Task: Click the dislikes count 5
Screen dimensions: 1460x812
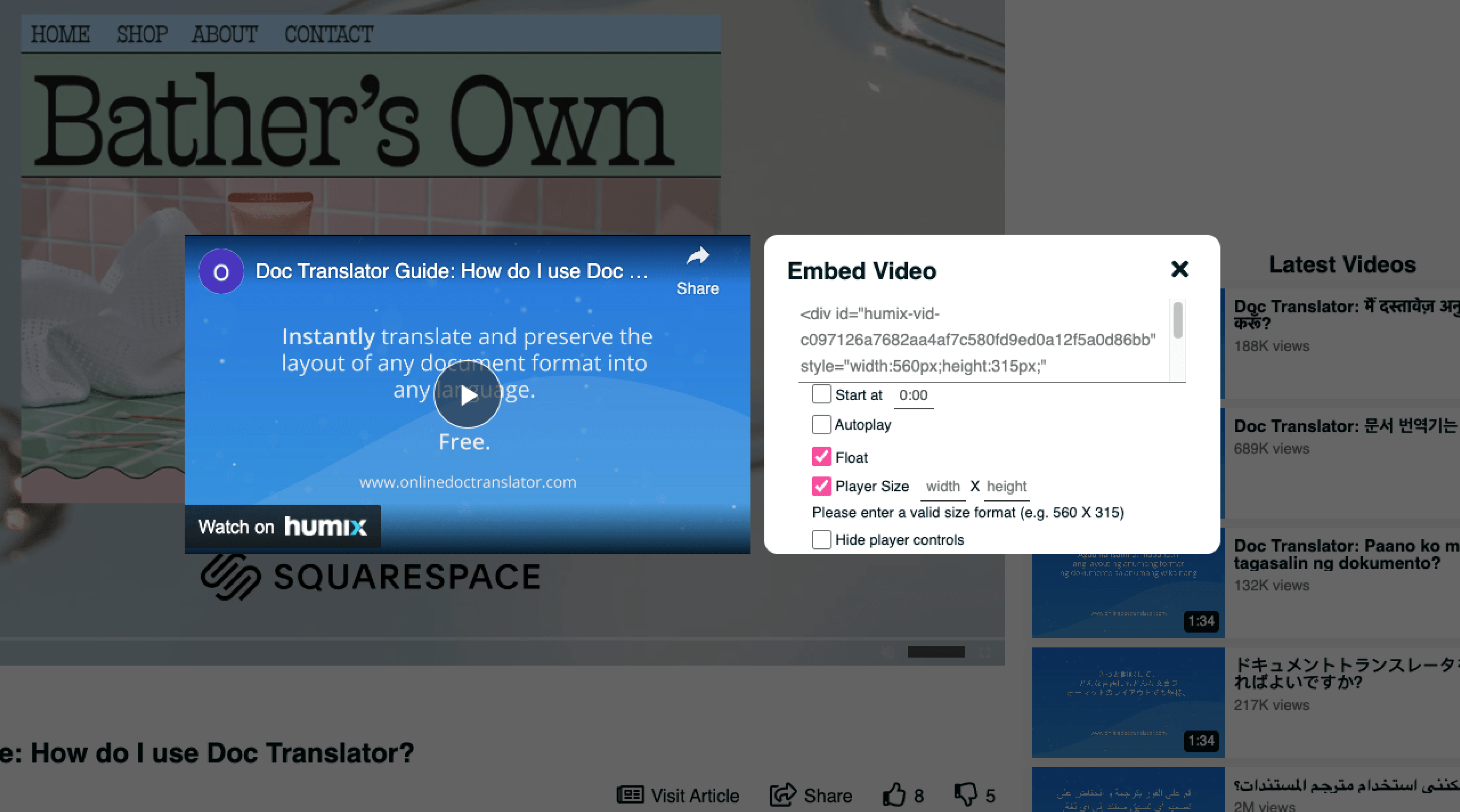Action: [990, 796]
